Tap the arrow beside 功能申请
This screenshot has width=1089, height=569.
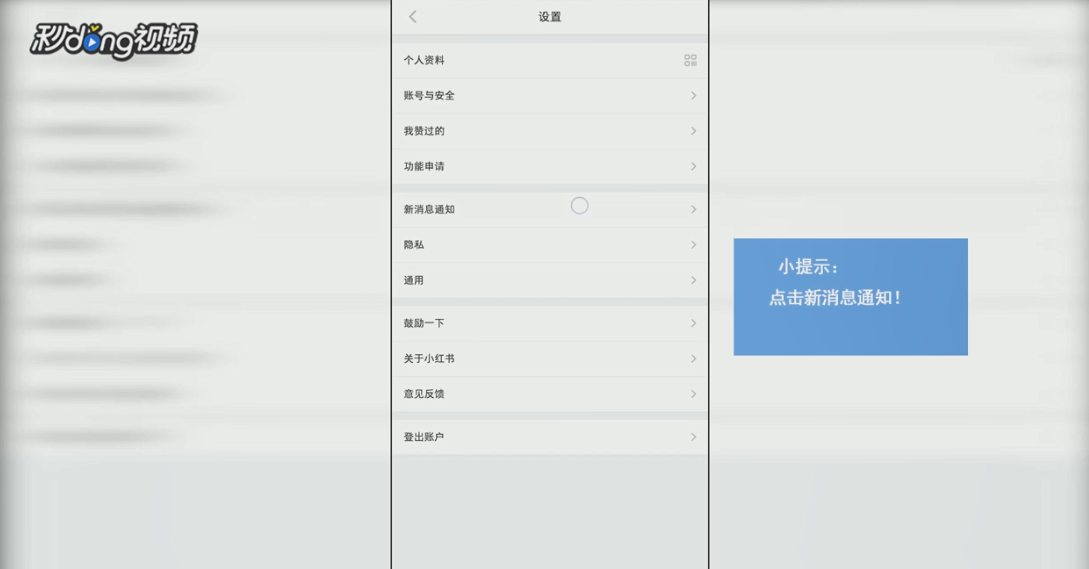693,167
